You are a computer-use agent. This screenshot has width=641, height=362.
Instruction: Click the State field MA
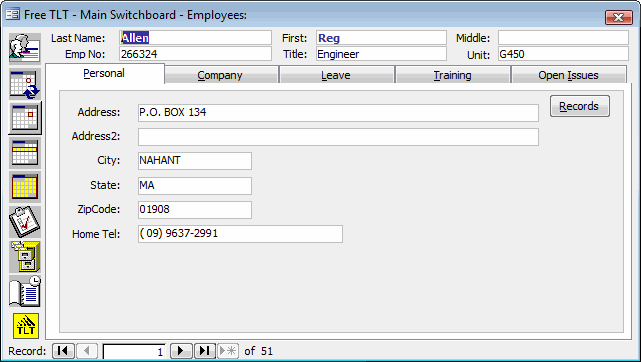click(195, 186)
